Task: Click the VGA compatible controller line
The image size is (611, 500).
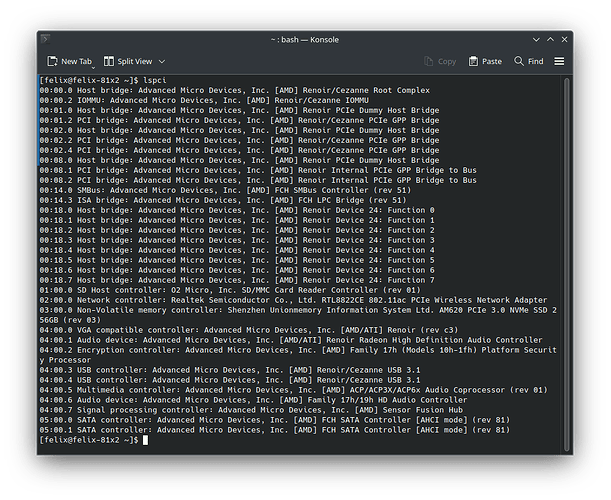Action: coord(250,330)
